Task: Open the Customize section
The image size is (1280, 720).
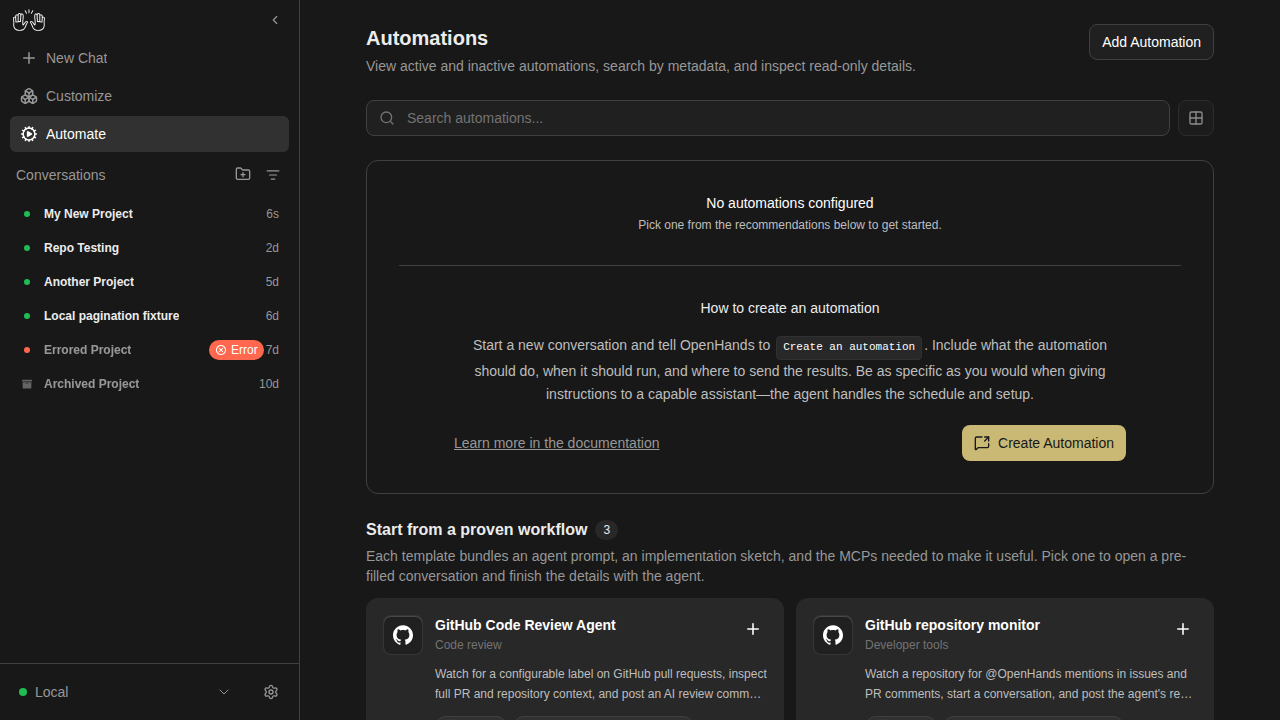Action: [x=149, y=96]
